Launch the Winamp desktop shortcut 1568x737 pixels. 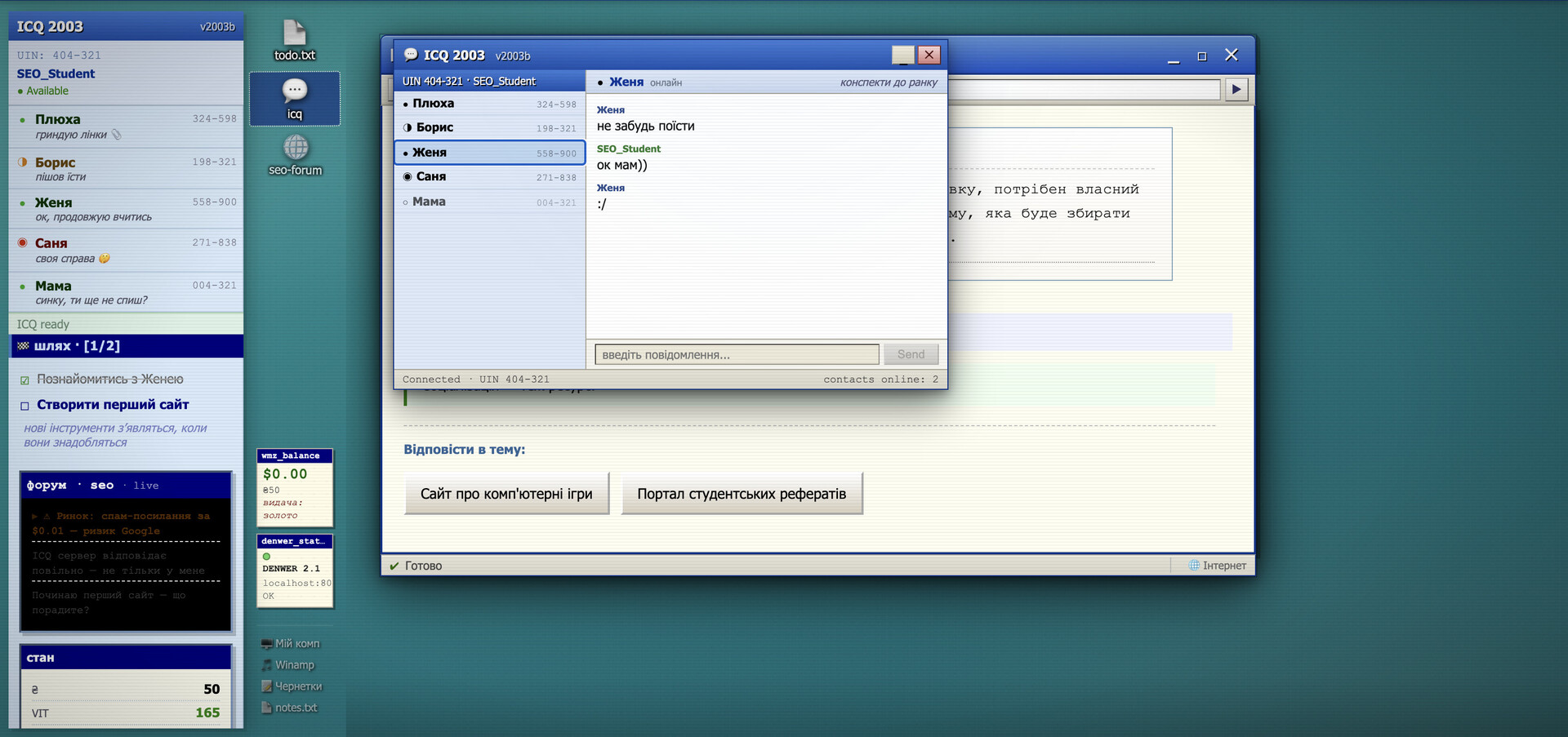click(x=288, y=664)
